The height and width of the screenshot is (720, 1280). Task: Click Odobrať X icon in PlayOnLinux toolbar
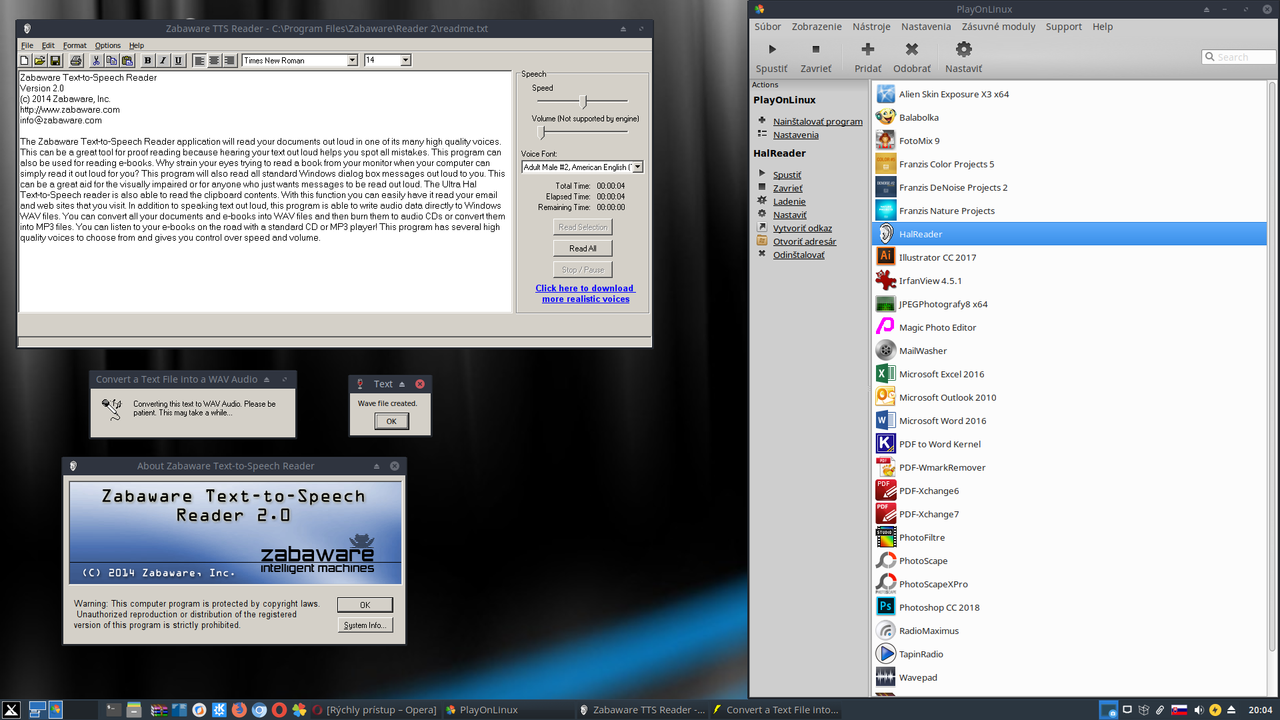coord(912,49)
